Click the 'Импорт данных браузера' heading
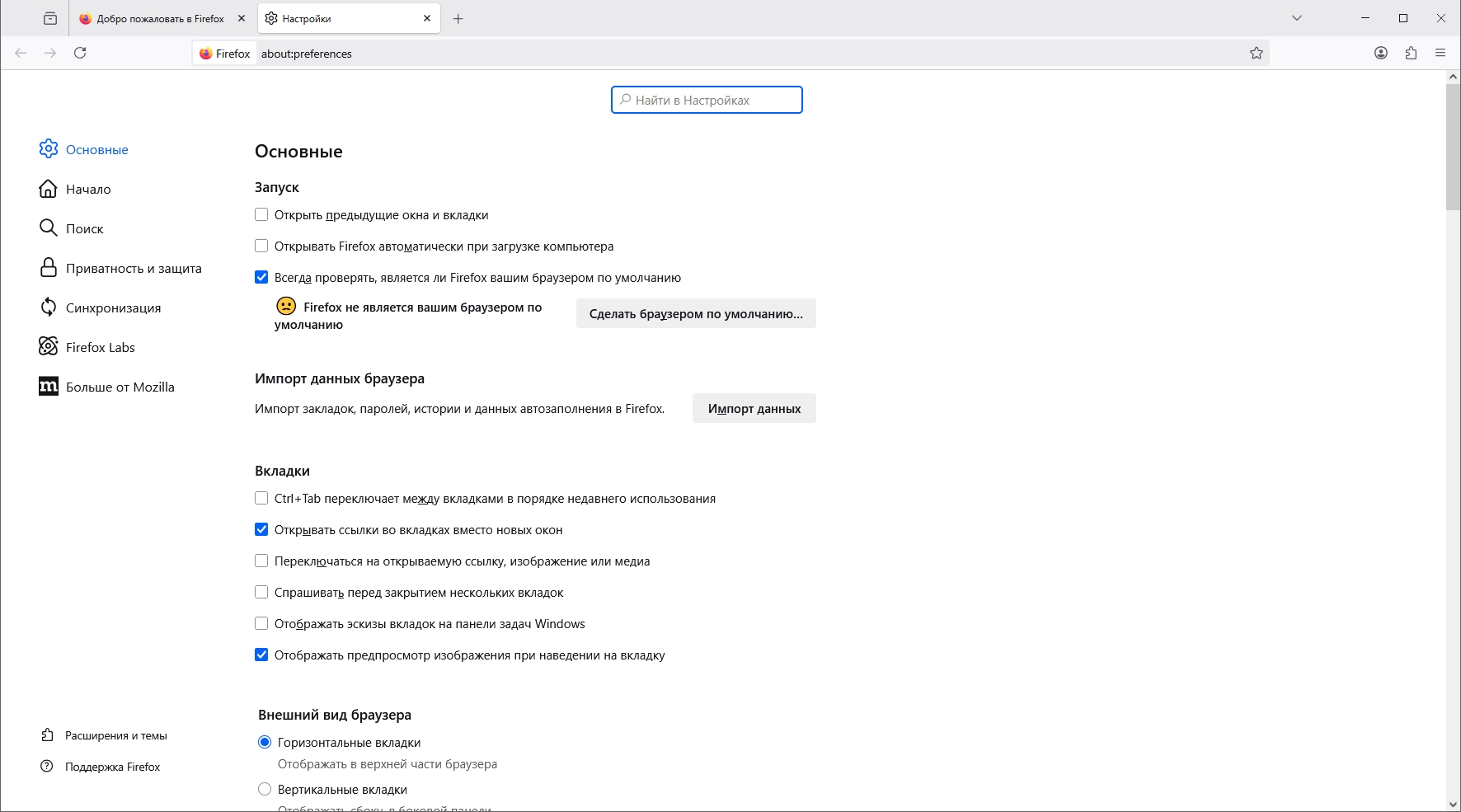The width and height of the screenshot is (1461, 812). (340, 378)
